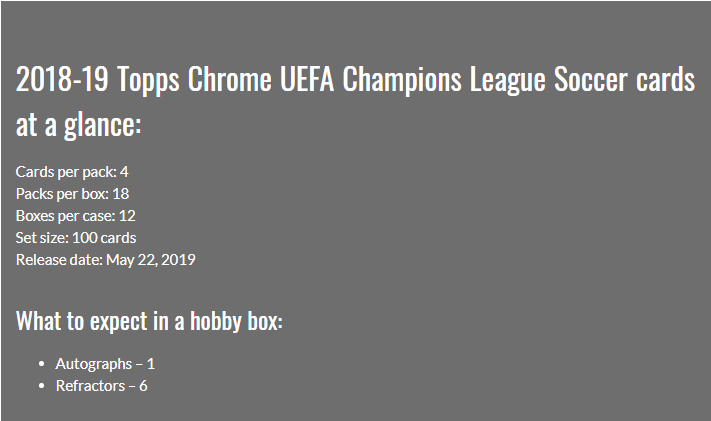Image resolution: width=711 pixels, height=421 pixels.
Task: Click '2018-19' at the start of the heading
Action: pyautogui.click(x=62, y=79)
